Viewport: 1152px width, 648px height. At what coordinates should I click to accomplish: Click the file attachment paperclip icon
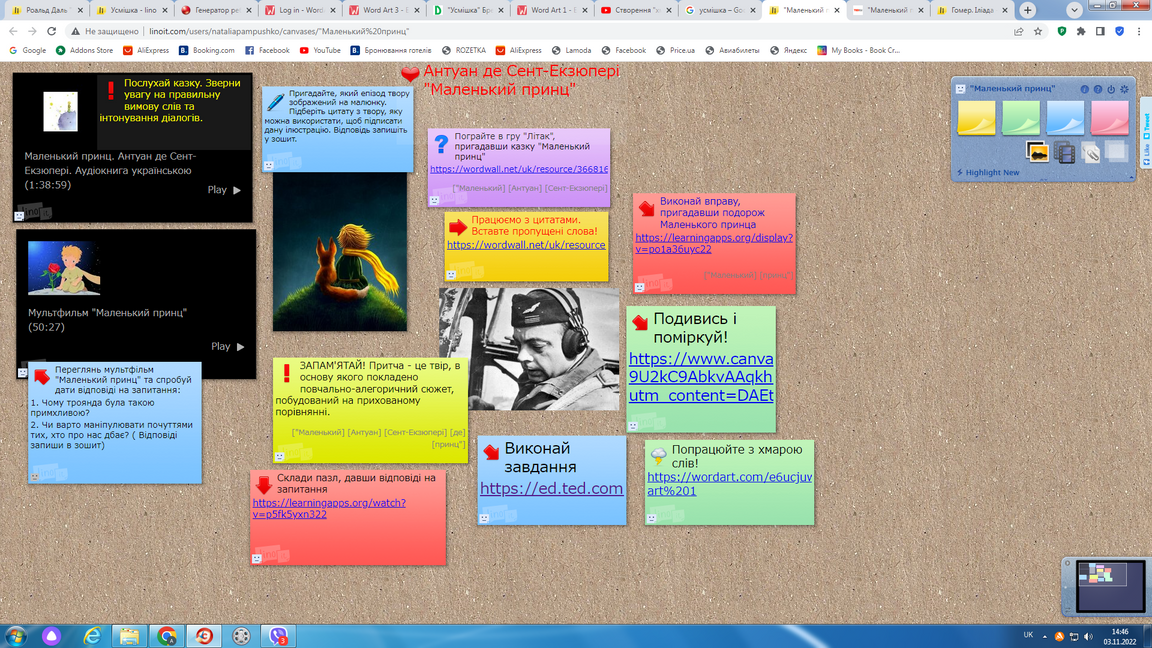point(1090,152)
